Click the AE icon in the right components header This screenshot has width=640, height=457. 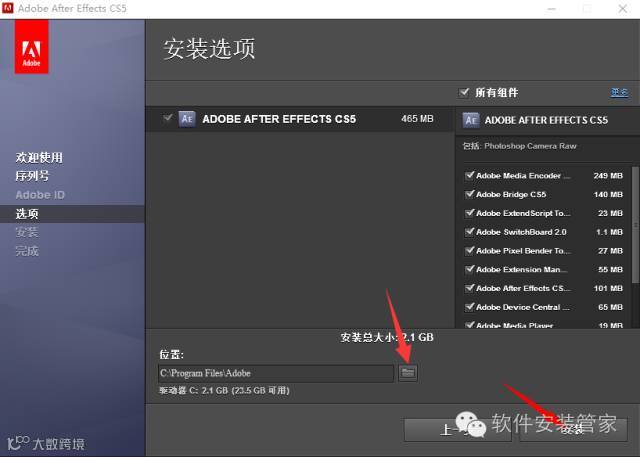(x=471, y=120)
